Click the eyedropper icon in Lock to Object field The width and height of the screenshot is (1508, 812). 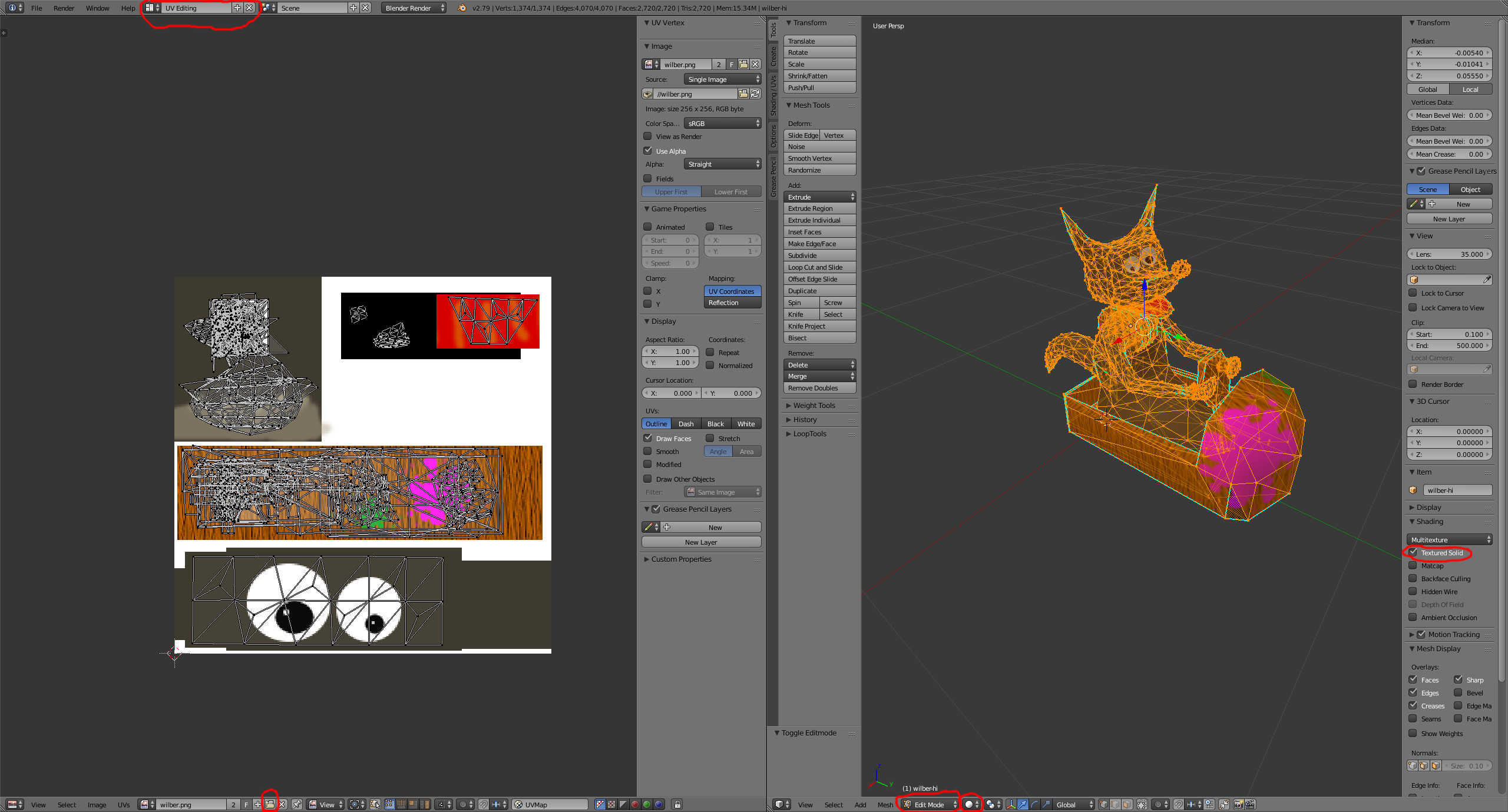tap(1487, 280)
